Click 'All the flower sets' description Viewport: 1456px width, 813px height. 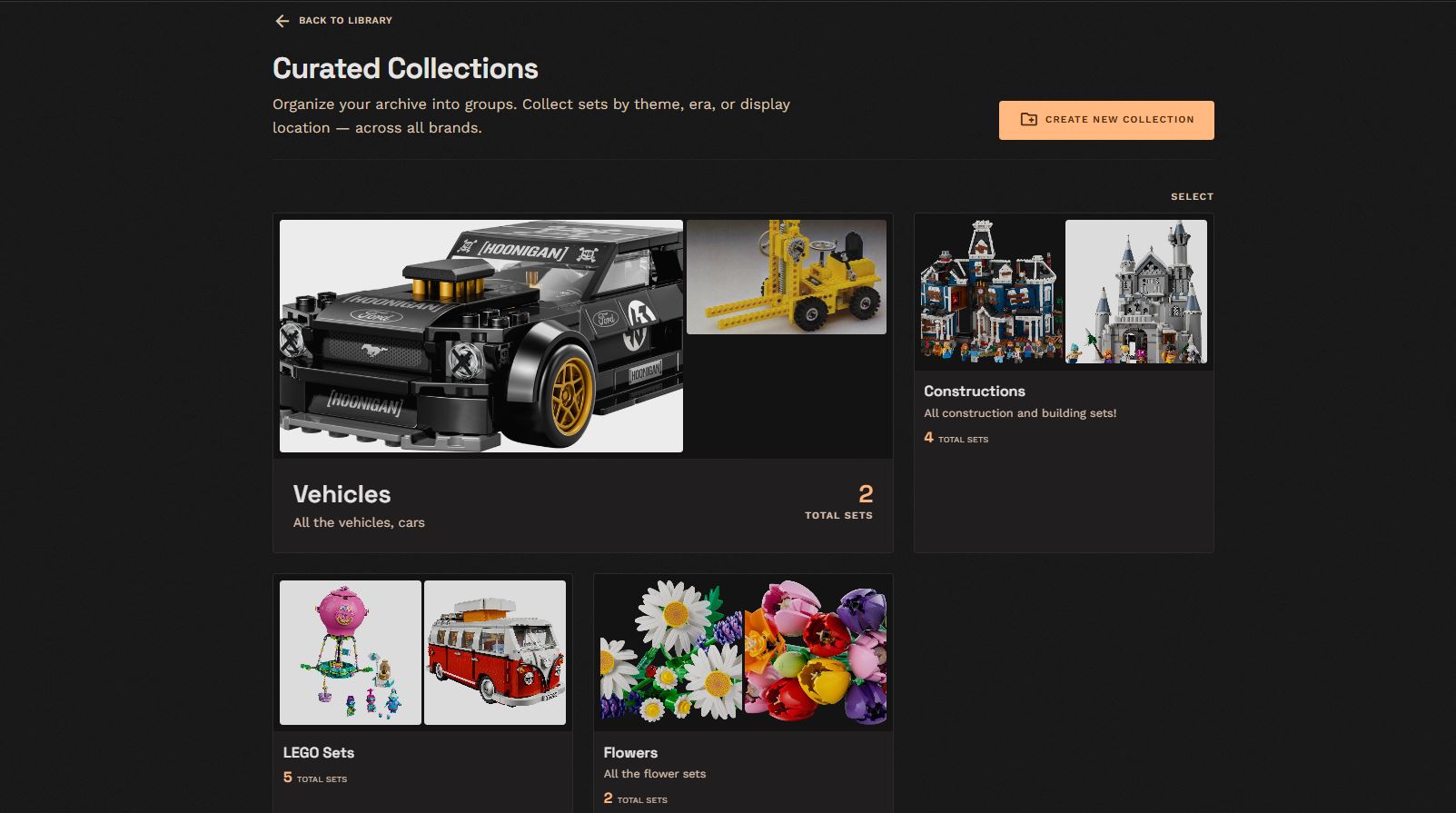click(655, 774)
